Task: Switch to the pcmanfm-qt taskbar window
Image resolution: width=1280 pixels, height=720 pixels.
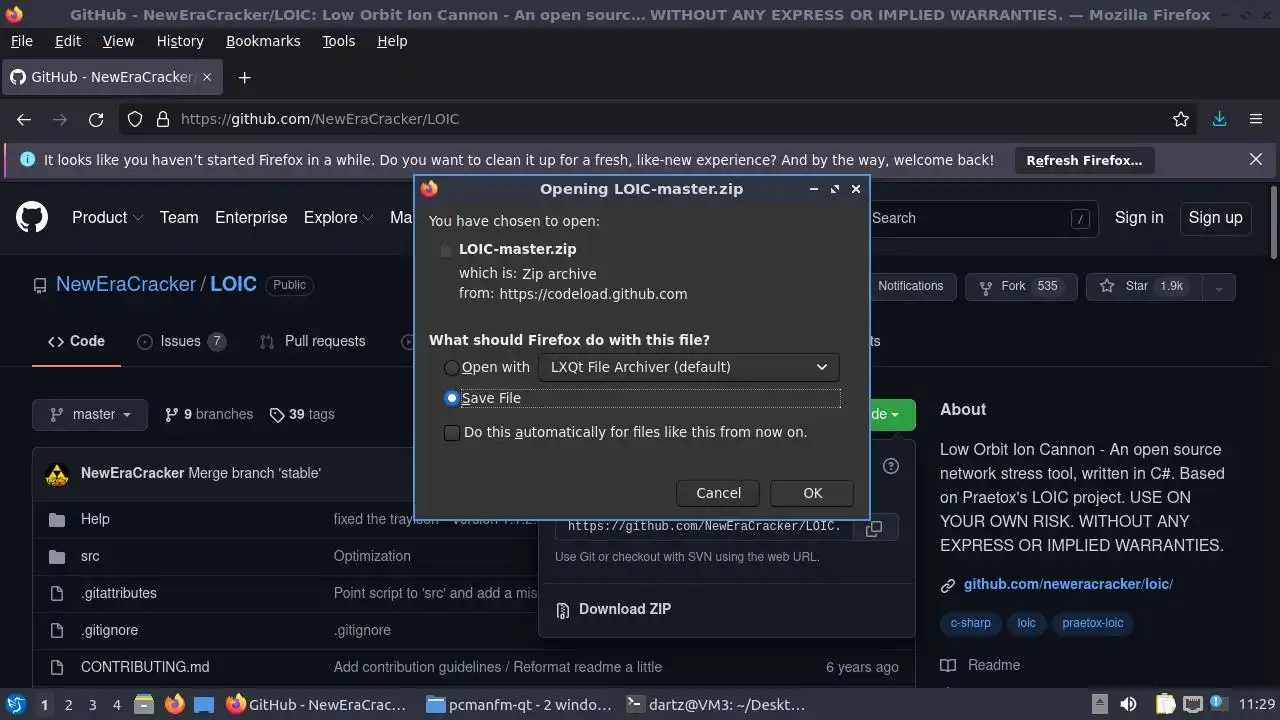Action: click(519, 704)
